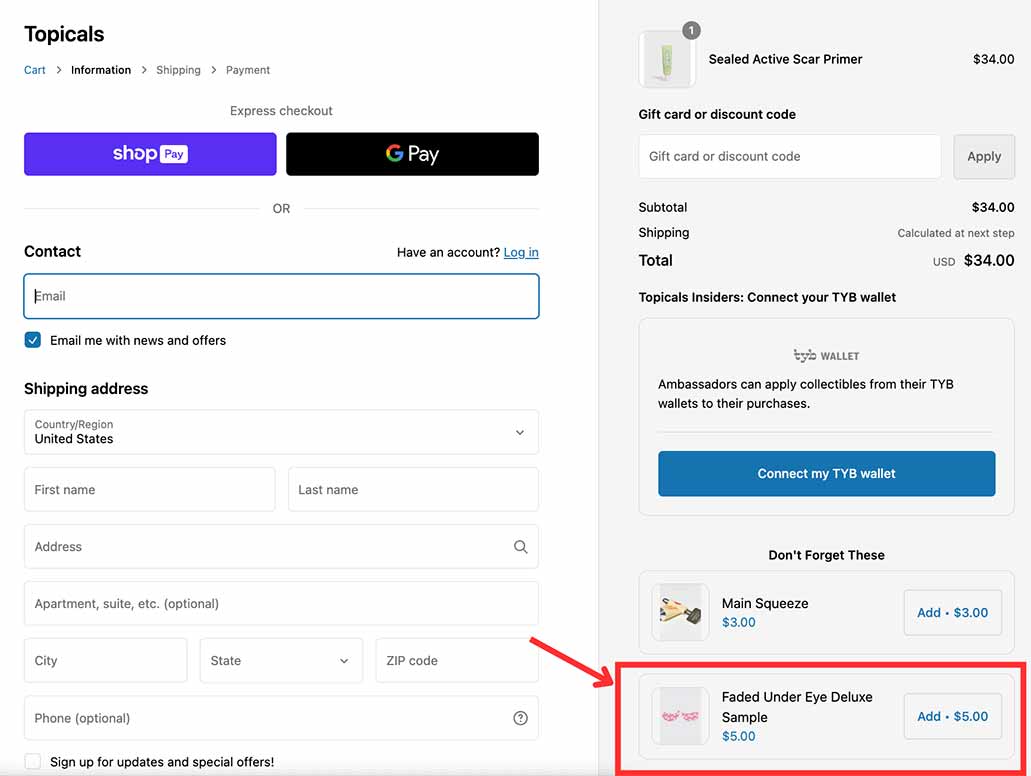Click the Apartment, suite, etc. field
Image resolution: width=1031 pixels, height=776 pixels.
281,604
